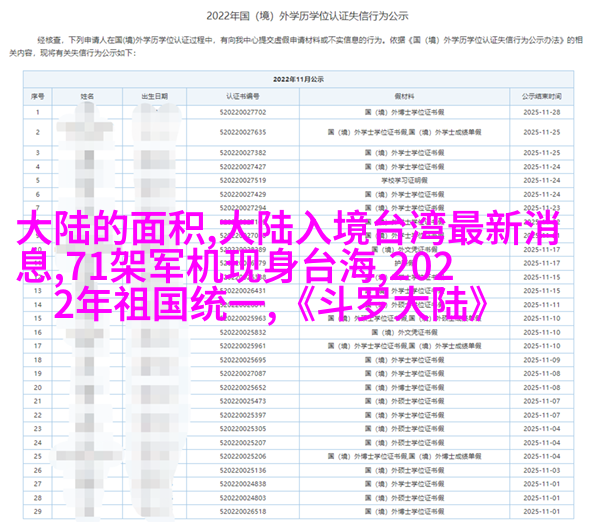Viewport: 600px width, 522px height.
Task: Click the 认证书编号 column header
Action: (x=243, y=96)
